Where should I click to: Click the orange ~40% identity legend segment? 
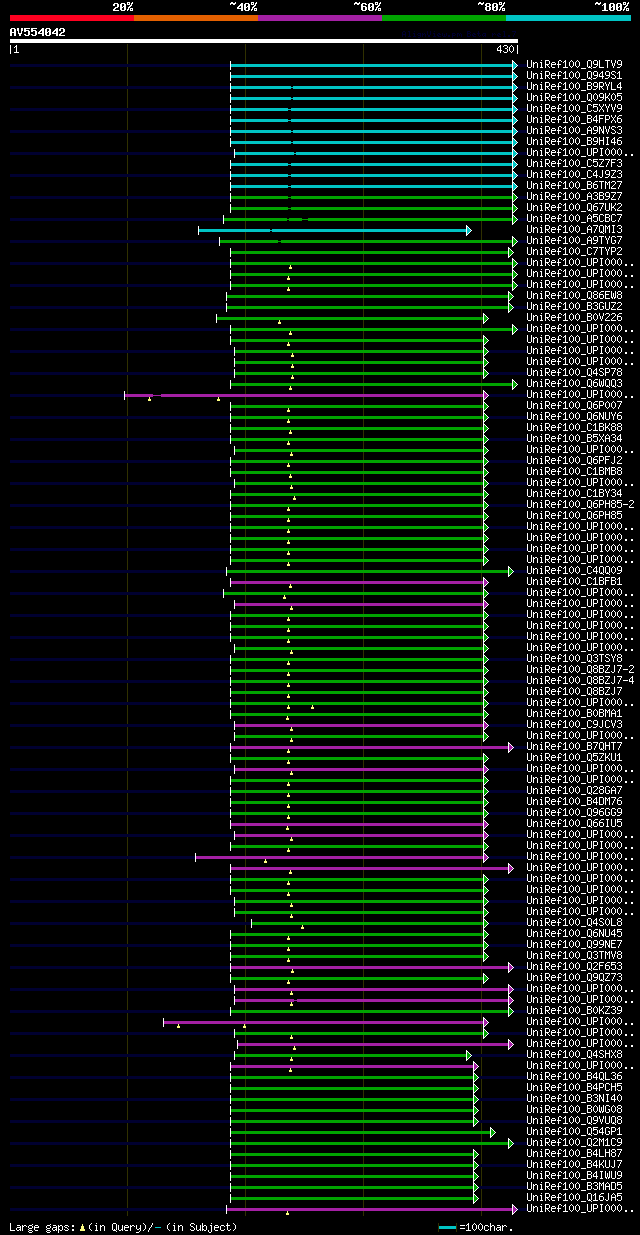[196, 17]
